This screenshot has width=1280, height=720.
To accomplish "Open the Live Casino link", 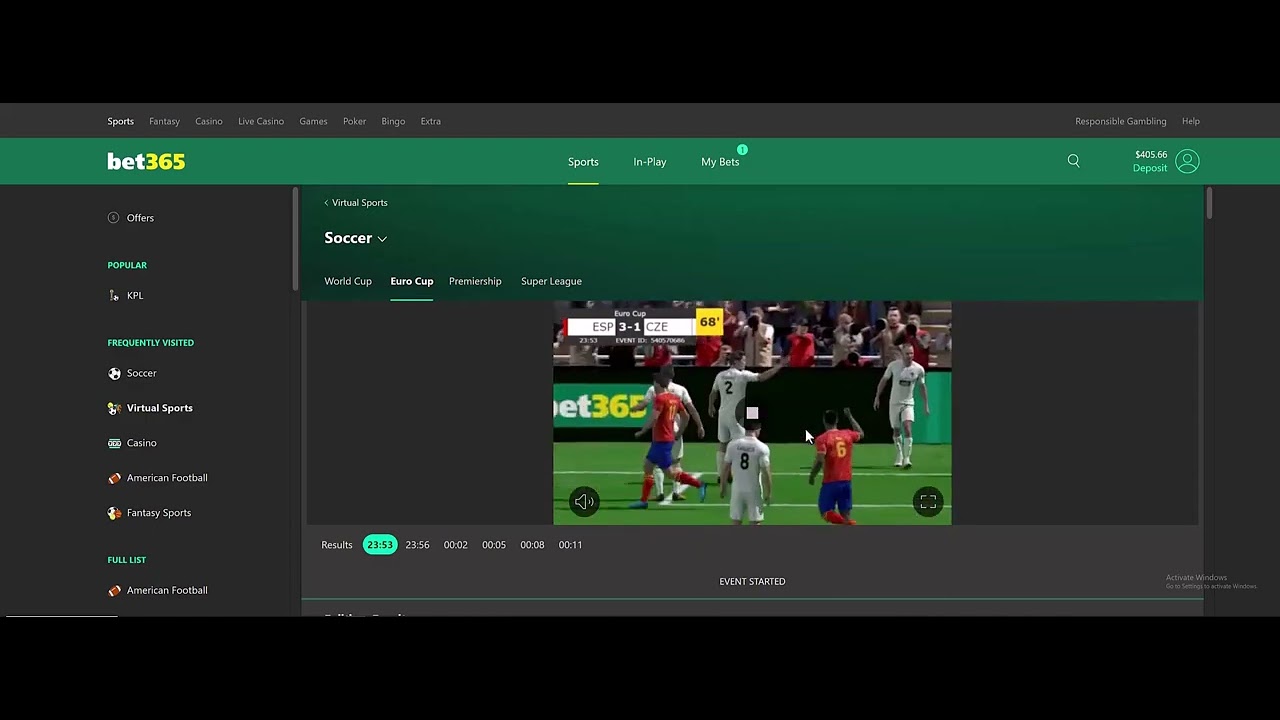I will pyautogui.click(x=261, y=121).
